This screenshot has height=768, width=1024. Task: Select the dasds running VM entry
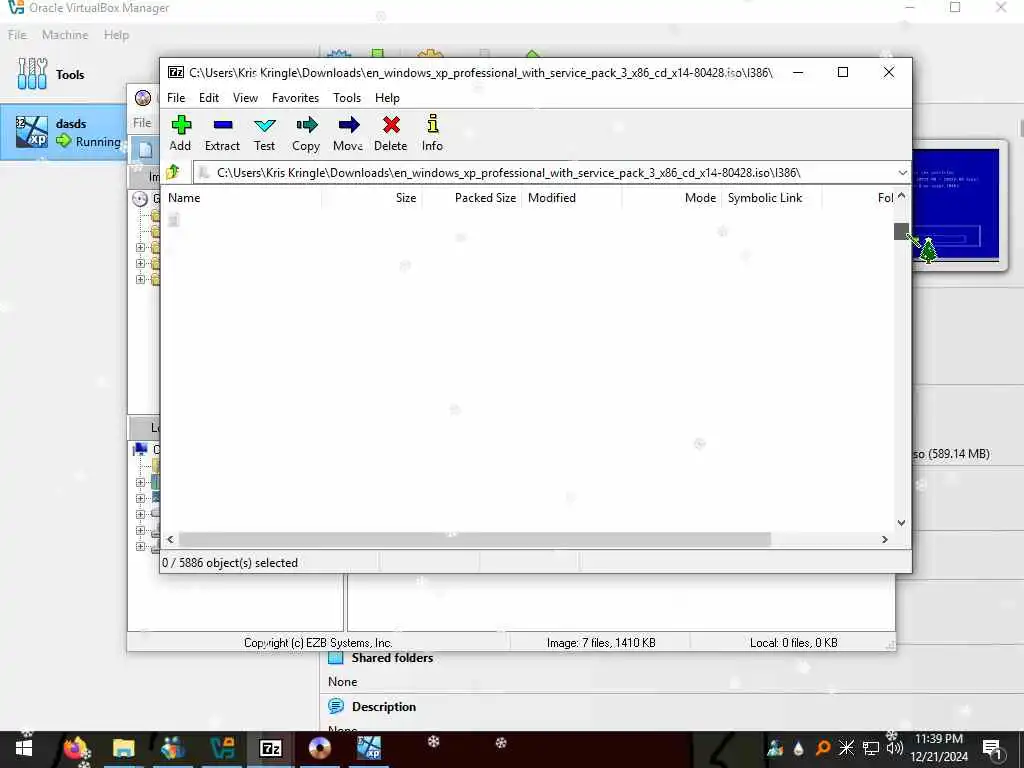point(65,133)
